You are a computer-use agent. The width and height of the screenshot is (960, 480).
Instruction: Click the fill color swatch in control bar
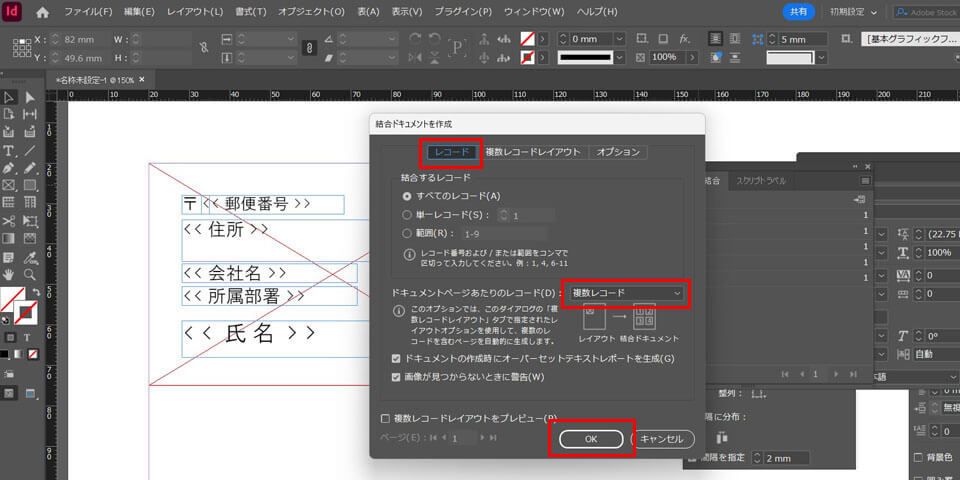527,38
